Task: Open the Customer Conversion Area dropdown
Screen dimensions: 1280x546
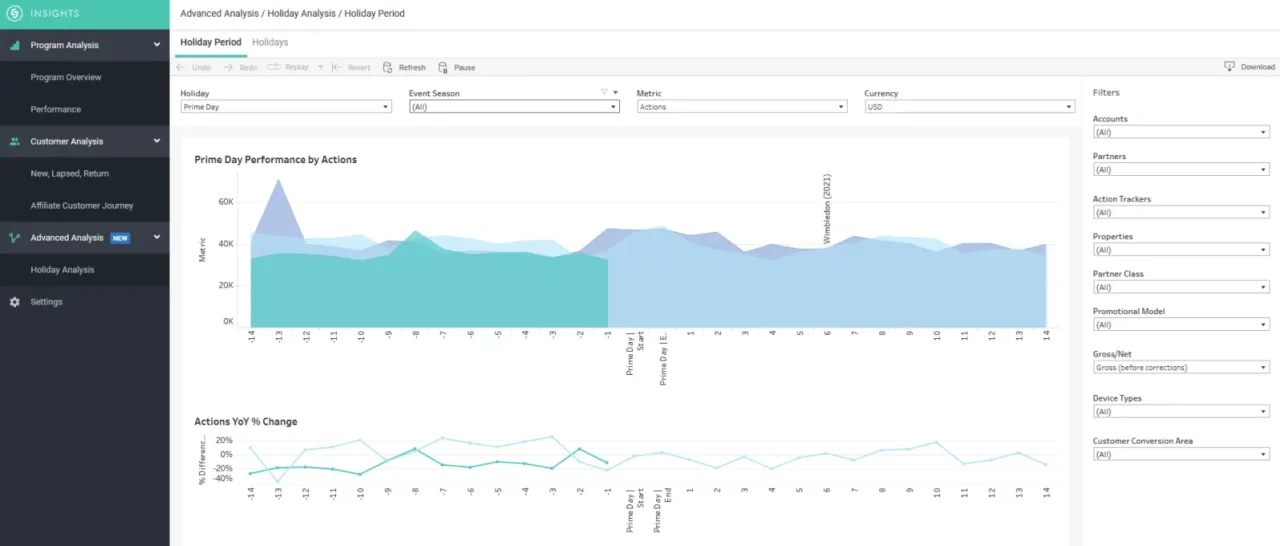Action: click(1181, 454)
